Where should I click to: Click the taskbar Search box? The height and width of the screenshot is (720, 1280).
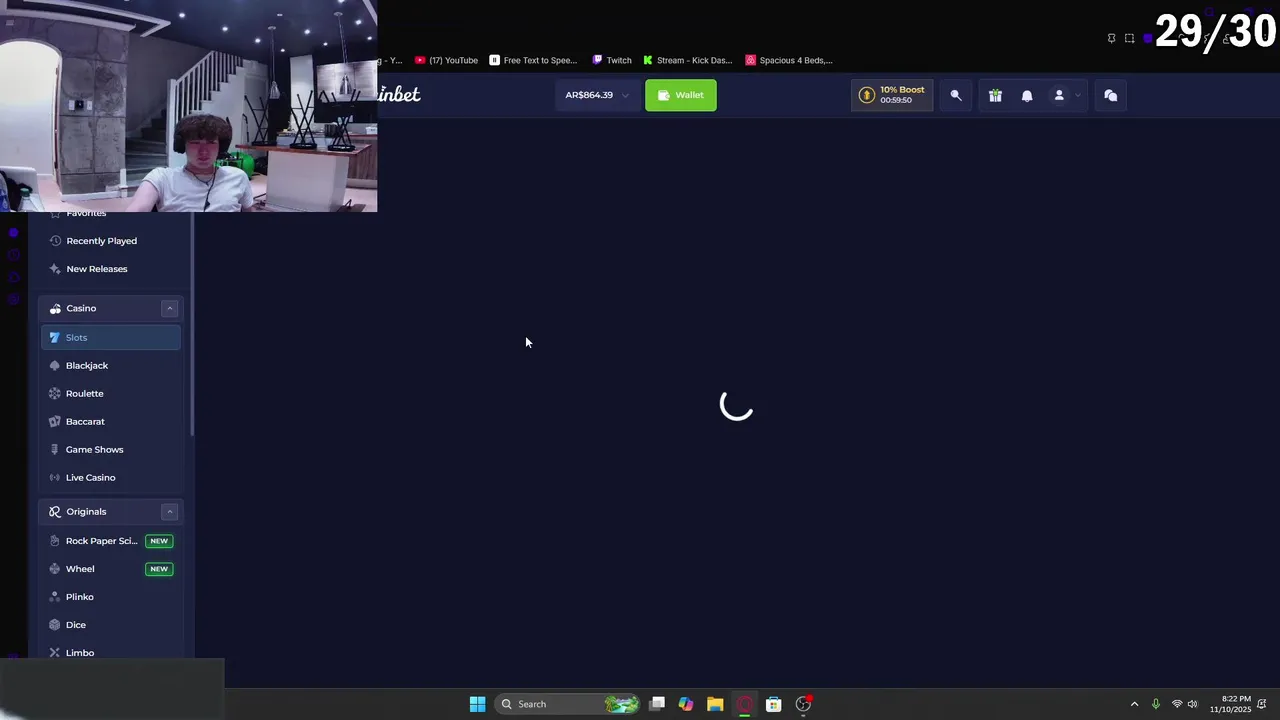pyautogui.click(x=567, y=704)
